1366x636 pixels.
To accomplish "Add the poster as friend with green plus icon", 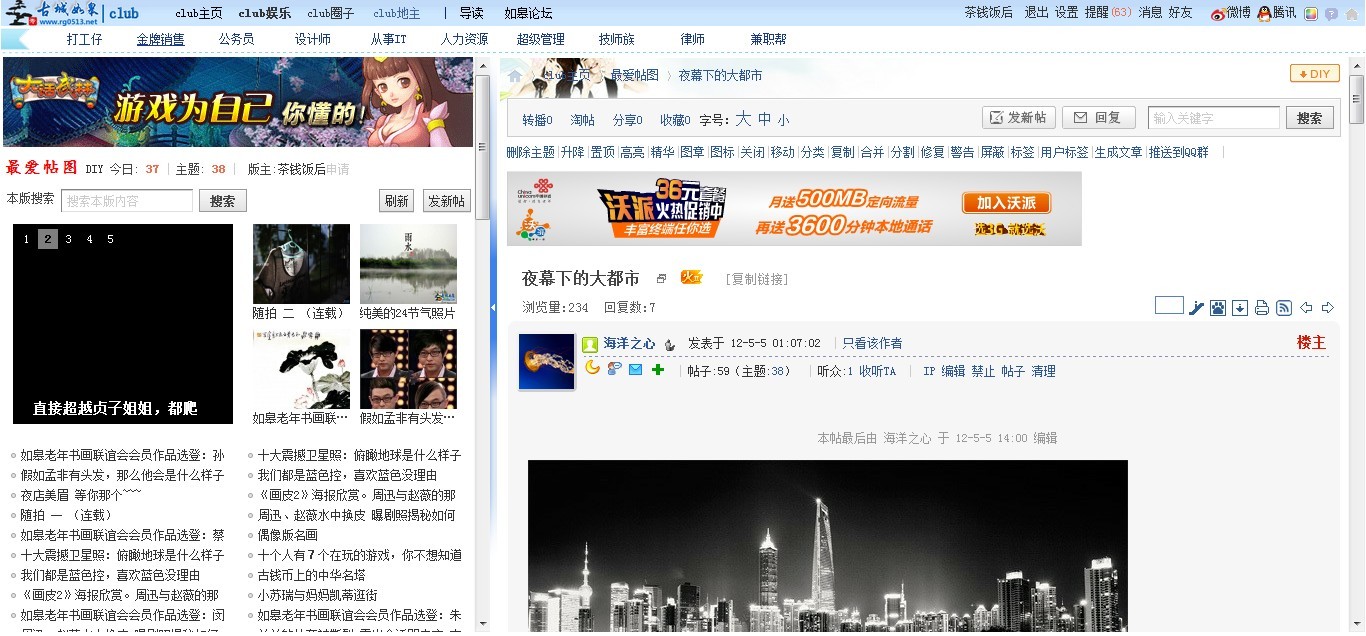I will click(658, 369).
